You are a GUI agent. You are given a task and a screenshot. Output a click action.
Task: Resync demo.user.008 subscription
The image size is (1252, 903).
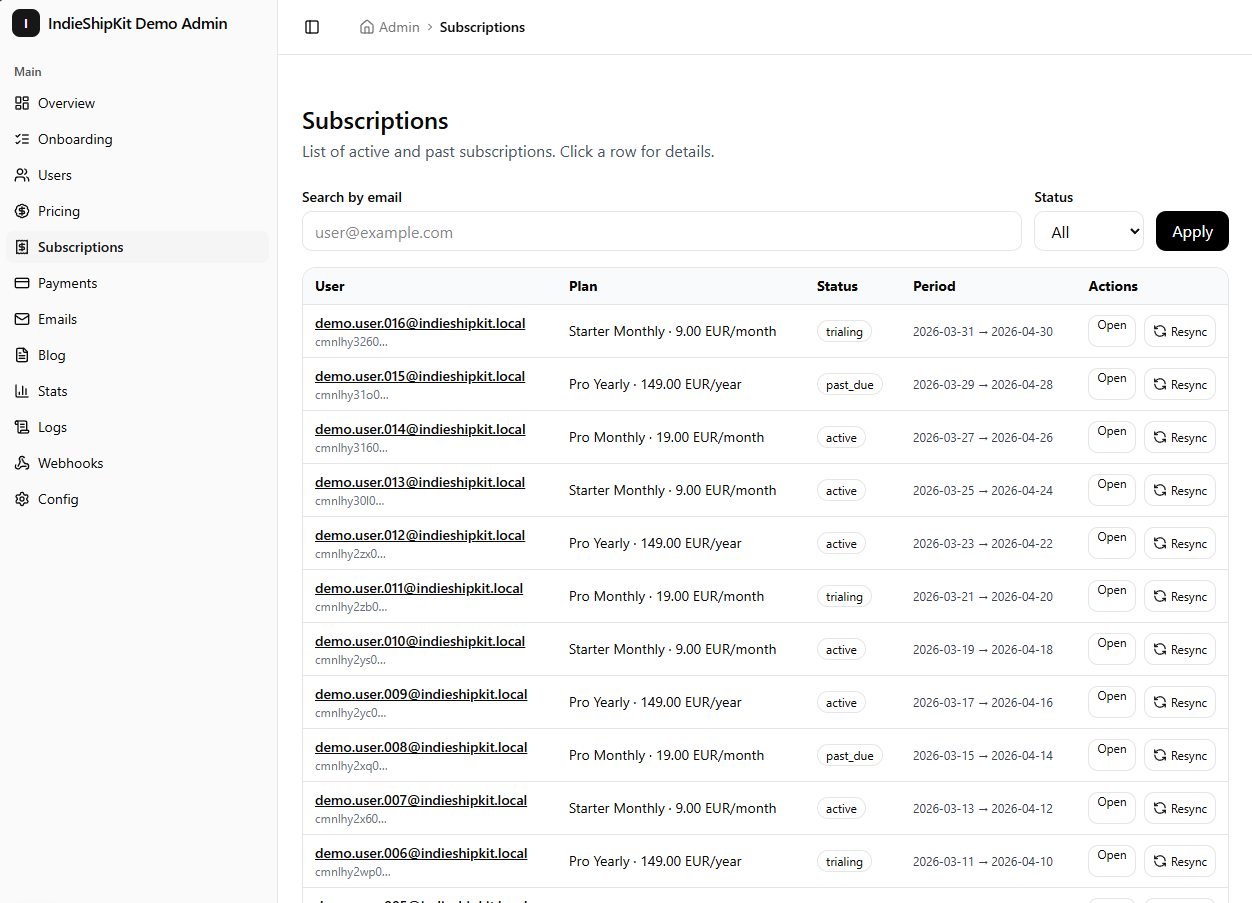1180,755
